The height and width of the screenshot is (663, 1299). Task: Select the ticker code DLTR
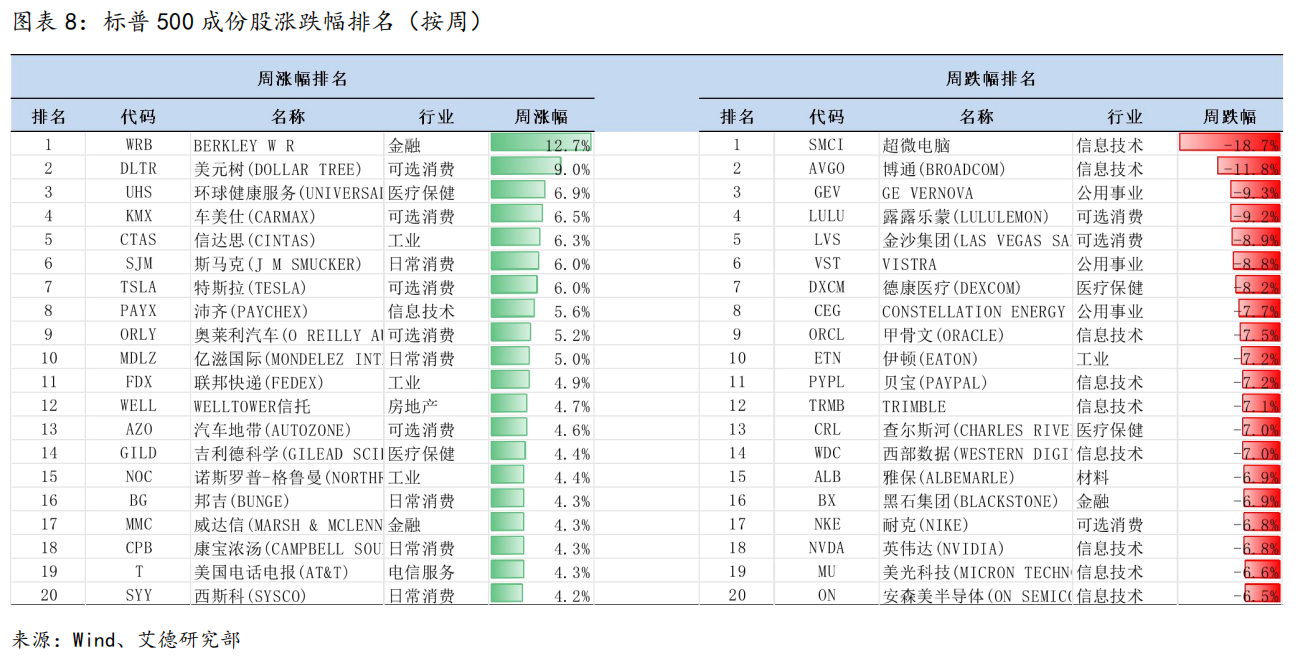click(139, 169)
